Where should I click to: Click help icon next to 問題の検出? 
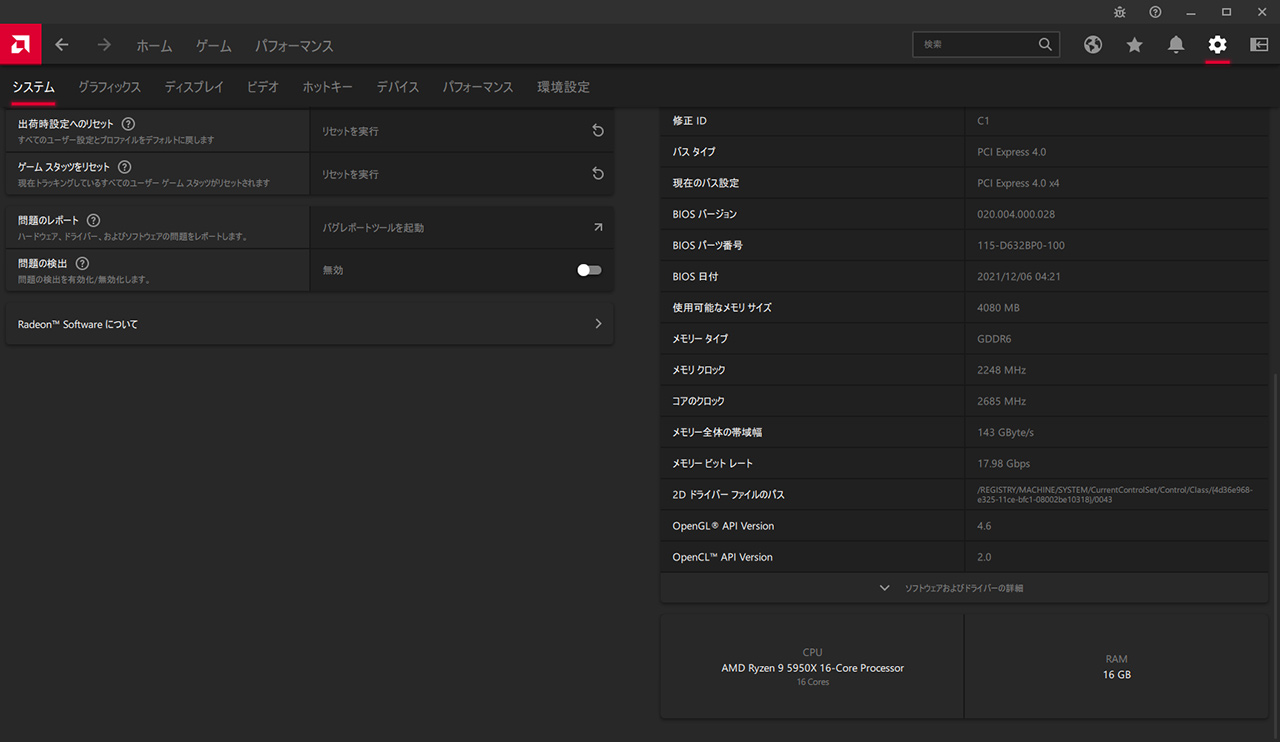pos(83,263)
